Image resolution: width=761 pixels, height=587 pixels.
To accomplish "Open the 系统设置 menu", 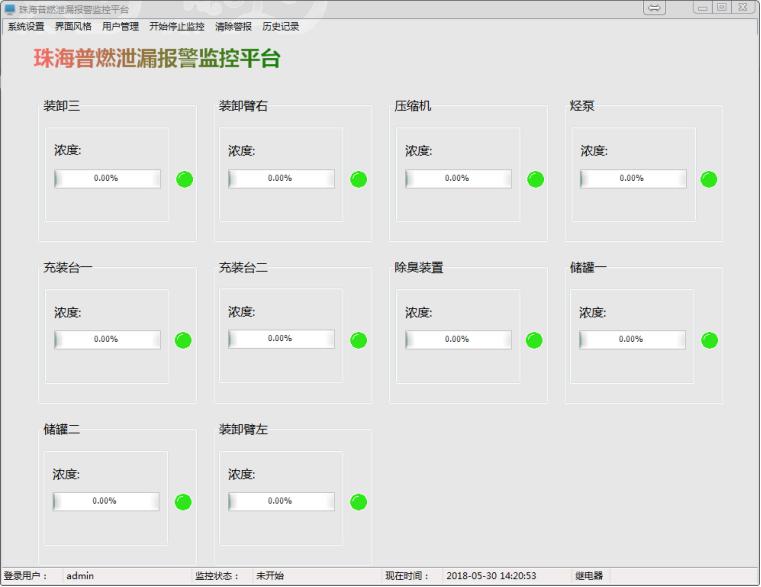I will tap(26, 26).
